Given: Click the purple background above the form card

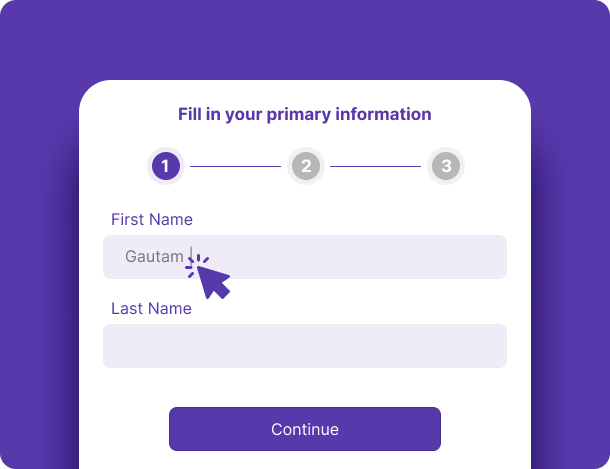Looking at the screenshot, I should click(305, 40).
